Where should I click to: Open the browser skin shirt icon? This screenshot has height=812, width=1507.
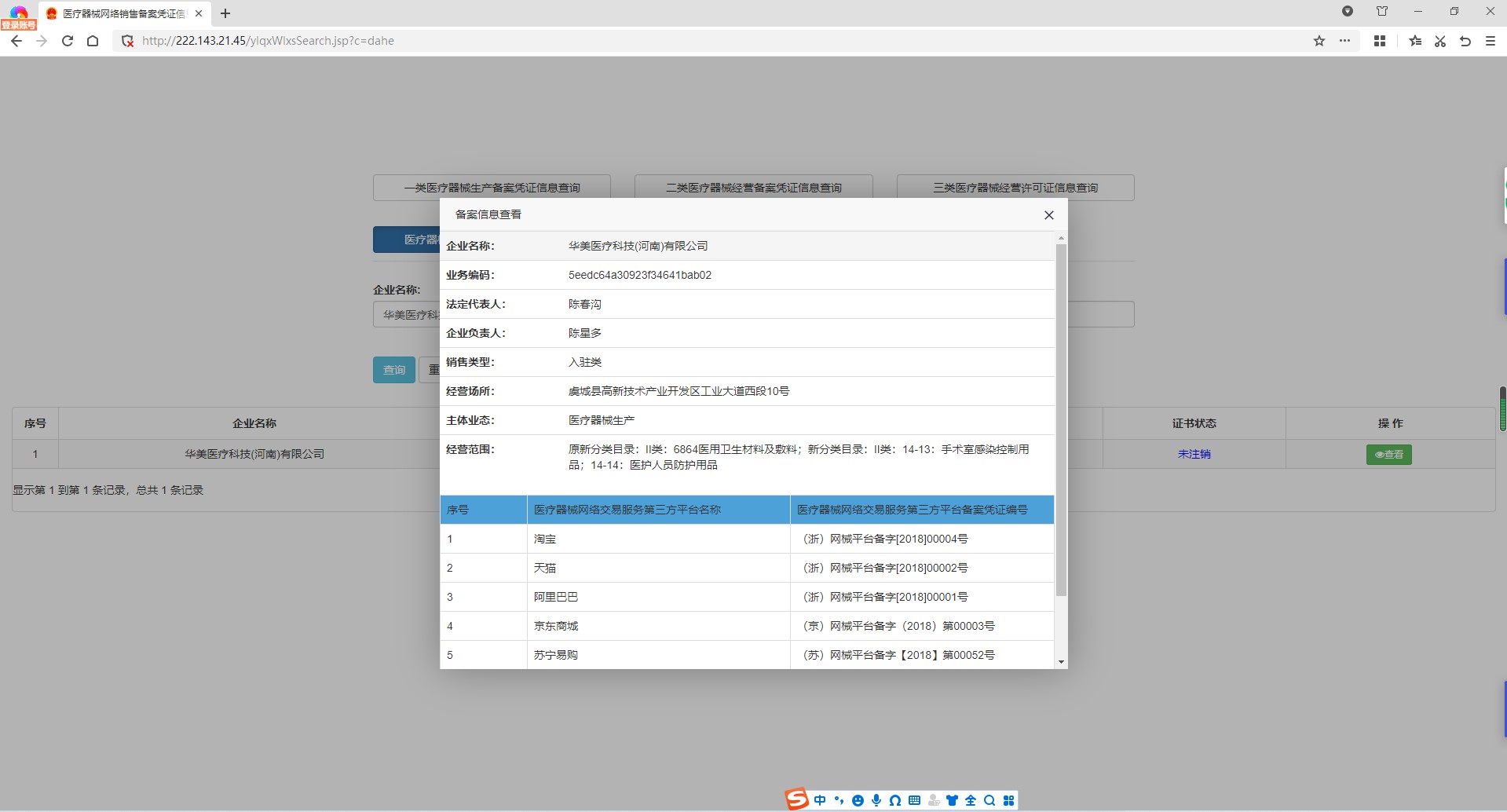tap(1382, 11)
